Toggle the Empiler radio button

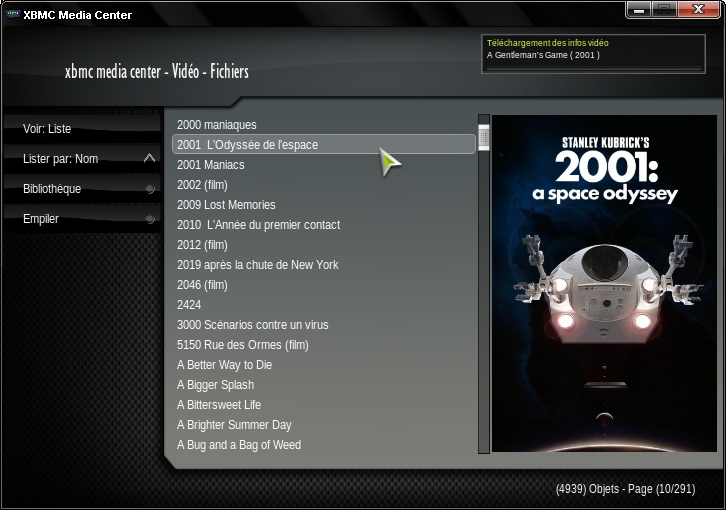[150, 219]
